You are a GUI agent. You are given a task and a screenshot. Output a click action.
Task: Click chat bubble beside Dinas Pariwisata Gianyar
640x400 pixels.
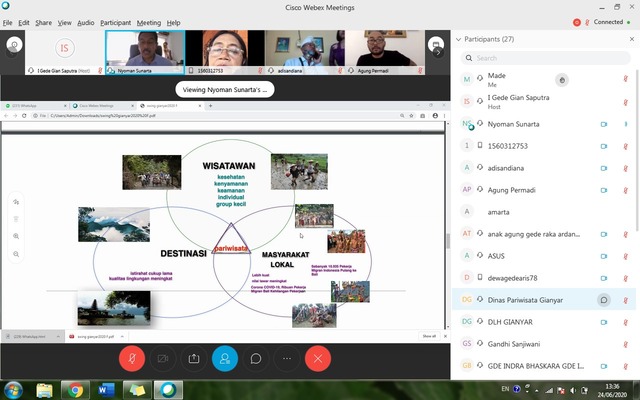pos(604,299)
